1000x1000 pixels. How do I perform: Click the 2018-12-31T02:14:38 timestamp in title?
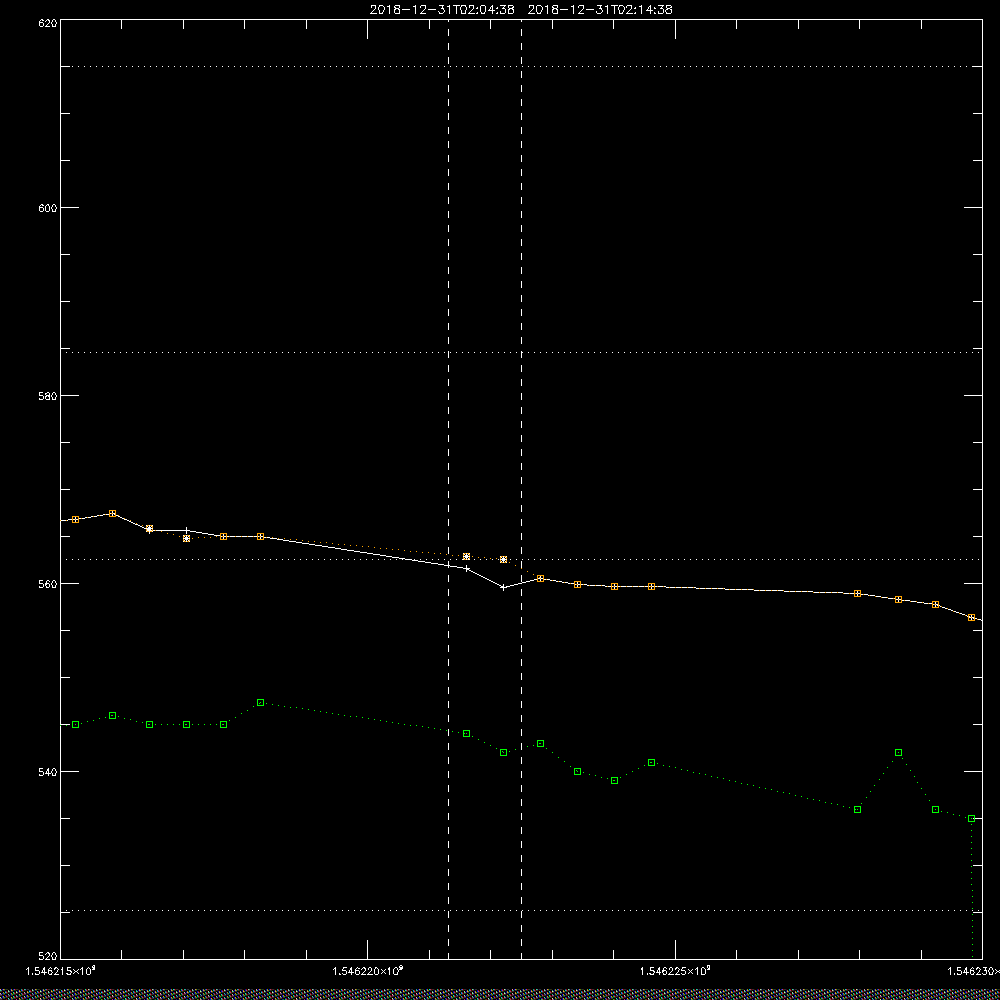pos(600,10)
